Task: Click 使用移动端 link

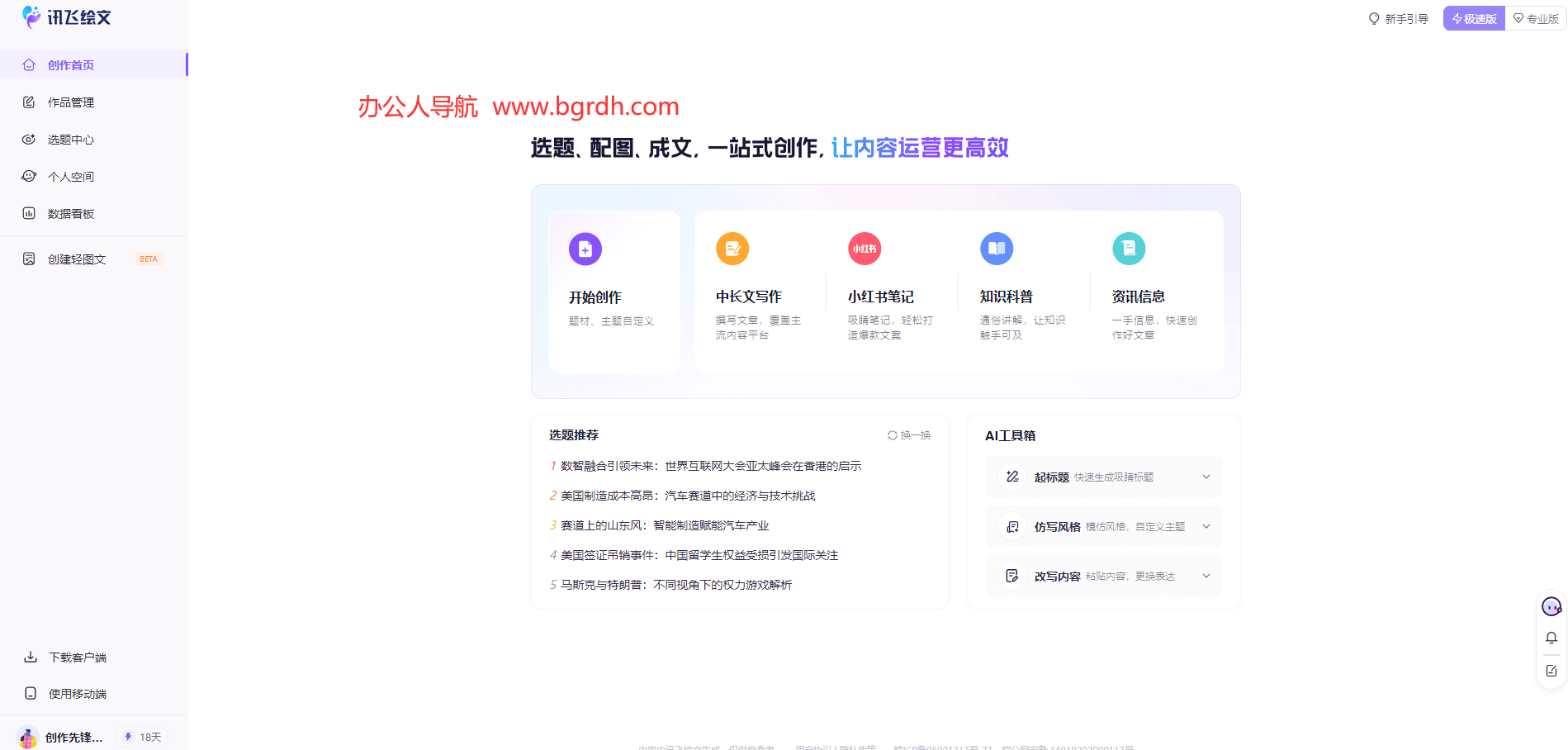Action: [78, 693]
